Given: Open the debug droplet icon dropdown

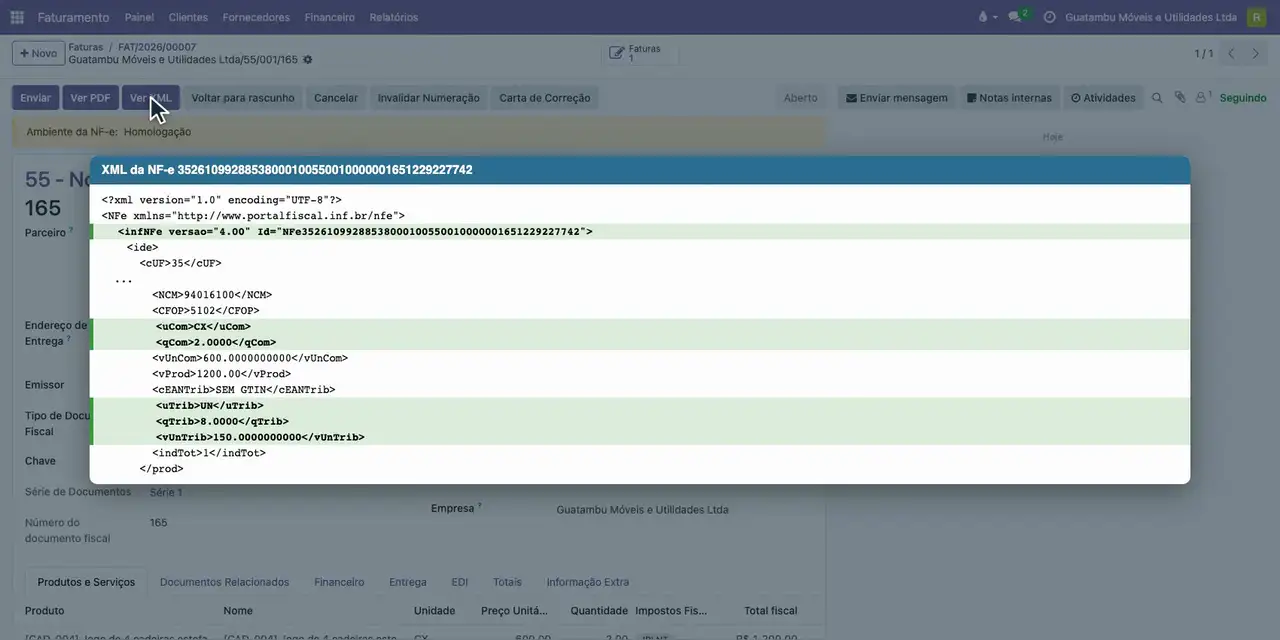Looking at the screenshot, I should click(x=987, y=17).
